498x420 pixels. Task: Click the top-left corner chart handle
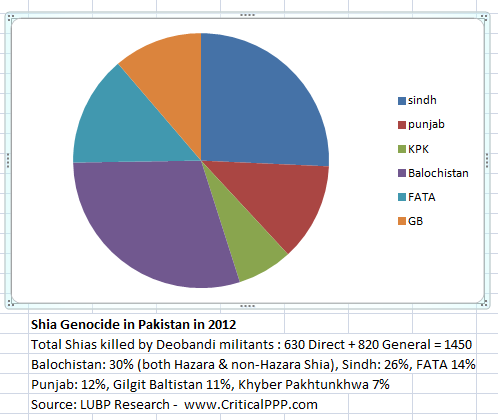(x=10, y=18)
